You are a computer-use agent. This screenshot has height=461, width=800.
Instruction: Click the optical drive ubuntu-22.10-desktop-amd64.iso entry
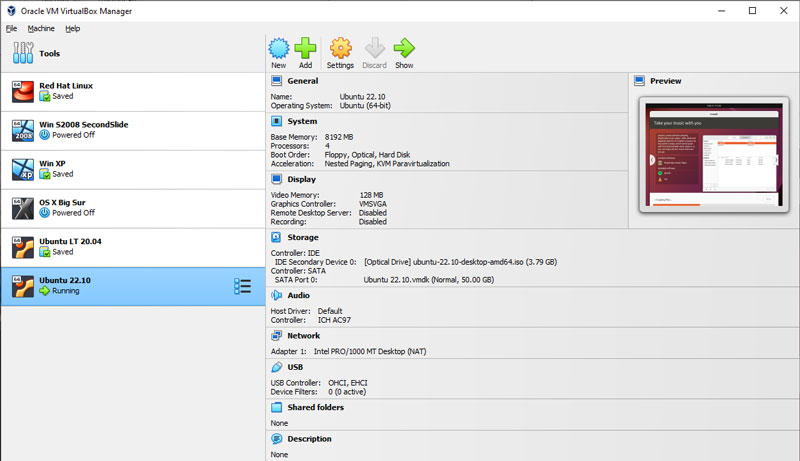pos(460,262)
